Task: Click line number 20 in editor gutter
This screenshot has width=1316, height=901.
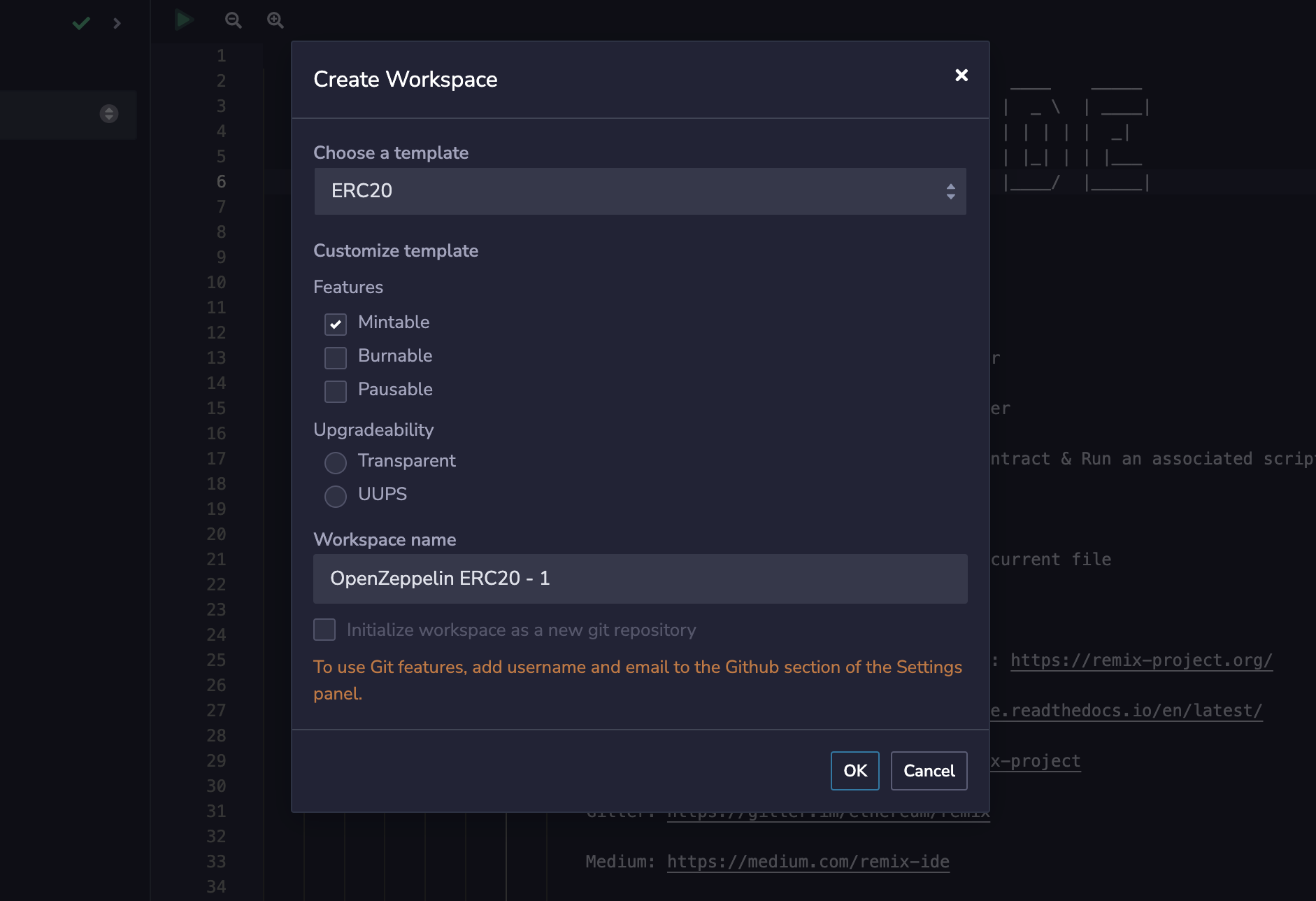Action: [x=216, y=534]
